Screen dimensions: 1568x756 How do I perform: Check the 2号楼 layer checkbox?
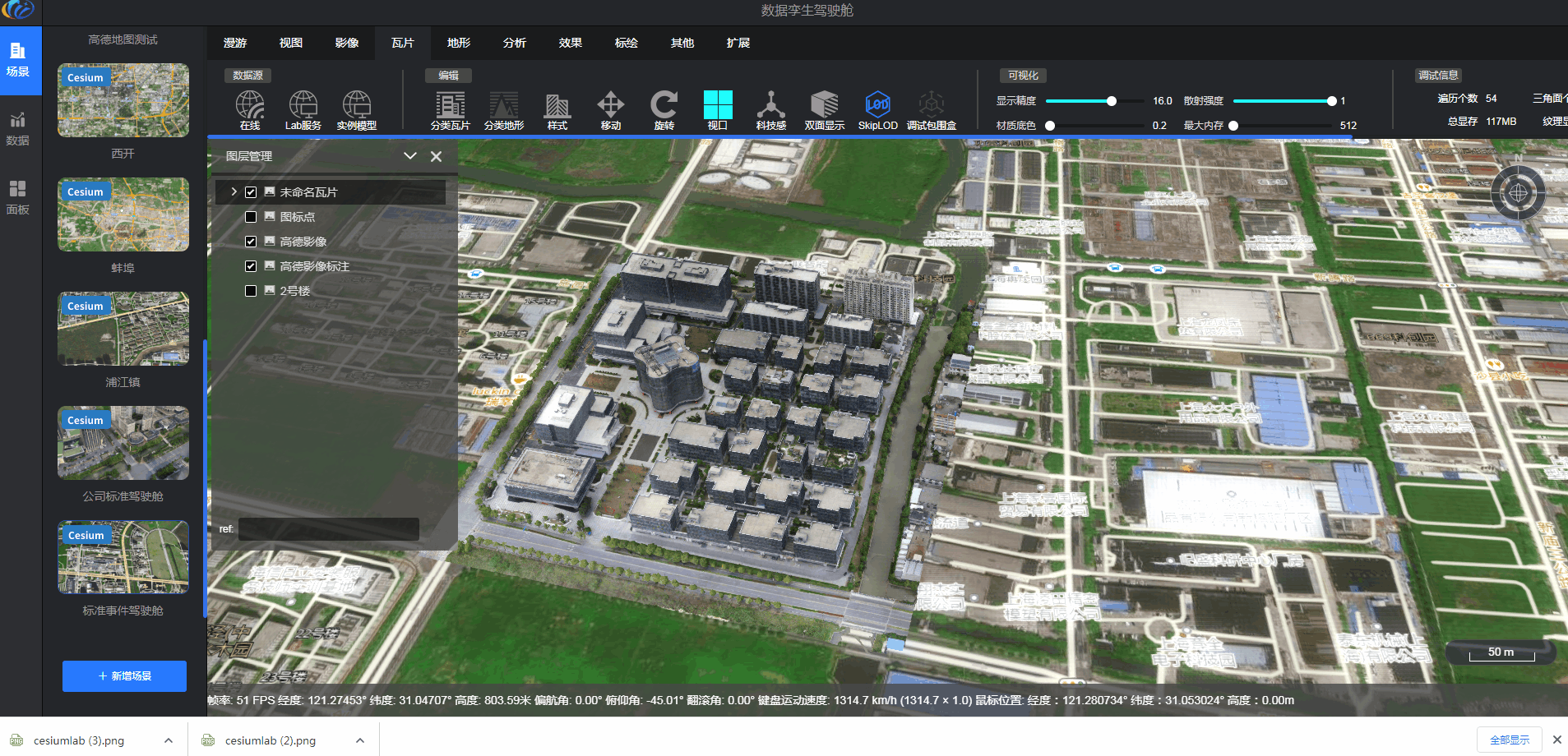click(x=251, y=291)
